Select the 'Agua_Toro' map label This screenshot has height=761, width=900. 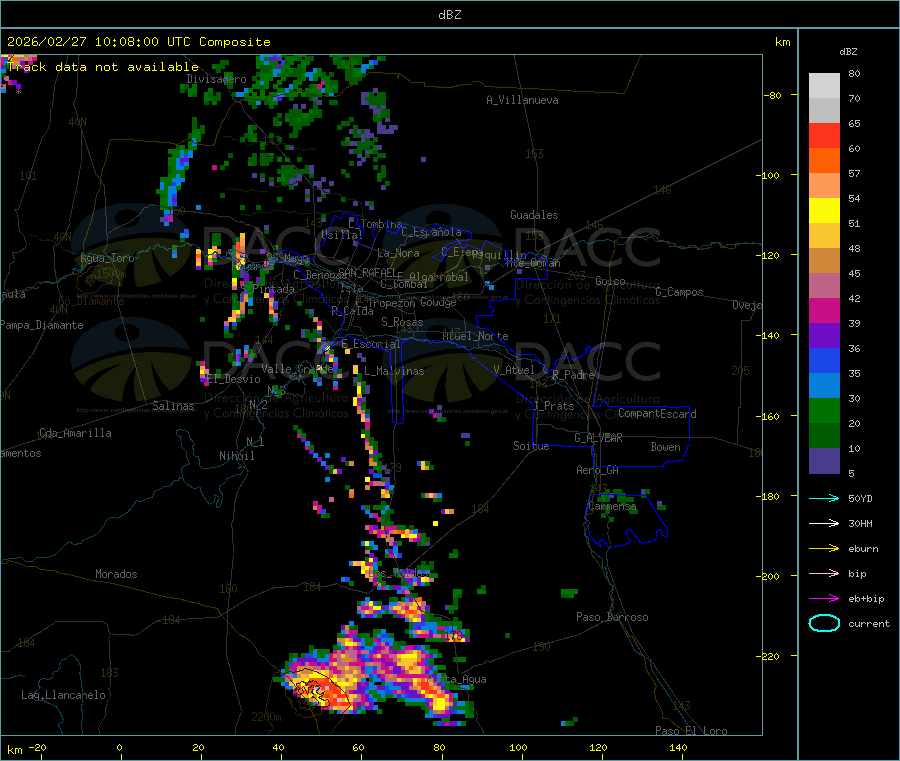pyautogui.click(x=107, y=258)
